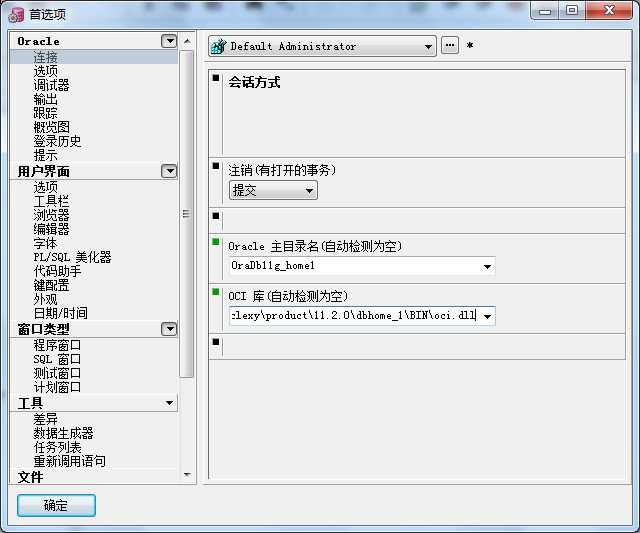
Task: Open the 任务列表 preferences page
Action: pyautogui.click(x=57, y=447)
